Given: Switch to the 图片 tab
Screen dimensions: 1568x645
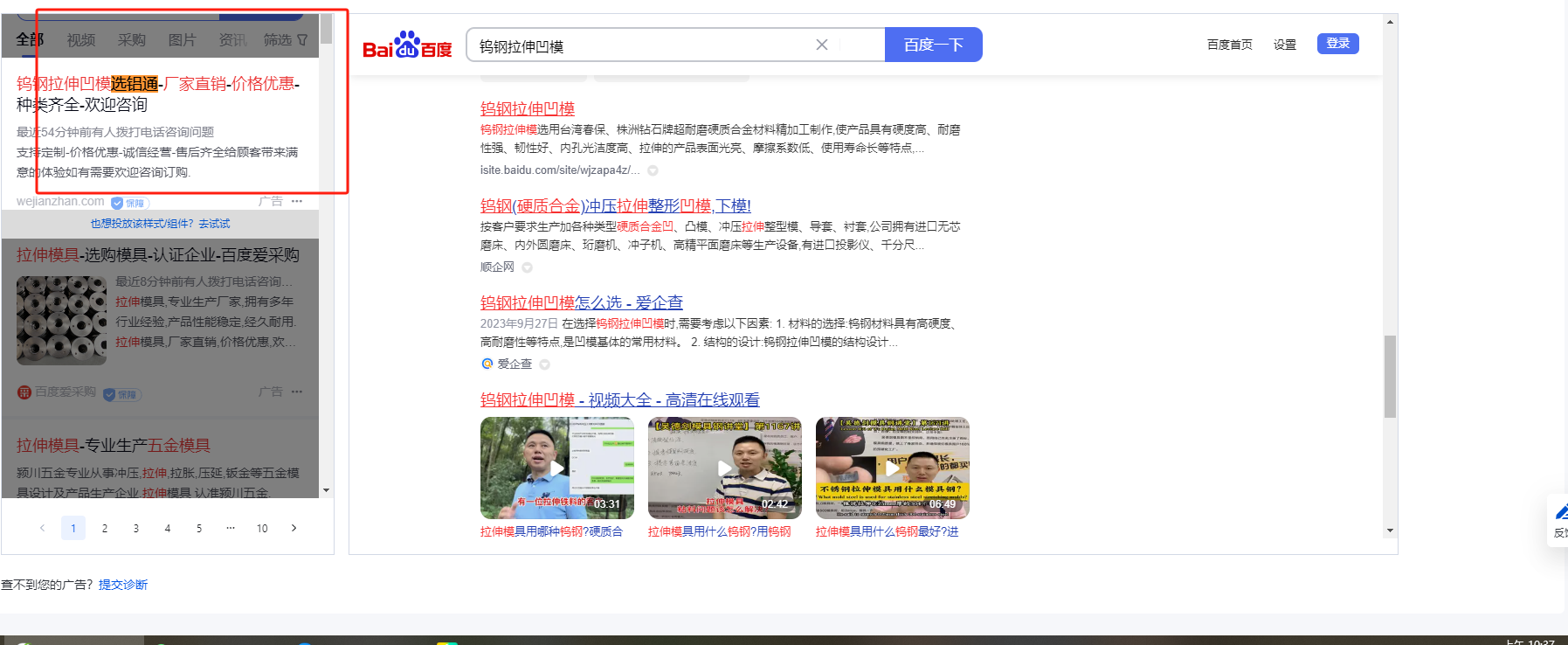Looking at the screenshot, I should pyautogui.click(x=183, y=40).
